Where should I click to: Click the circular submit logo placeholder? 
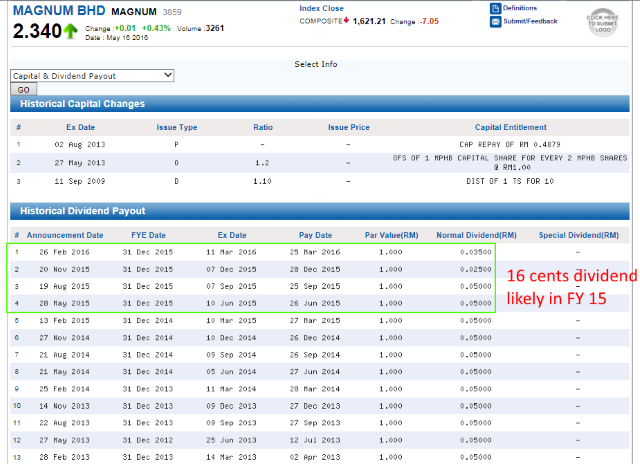602,23
